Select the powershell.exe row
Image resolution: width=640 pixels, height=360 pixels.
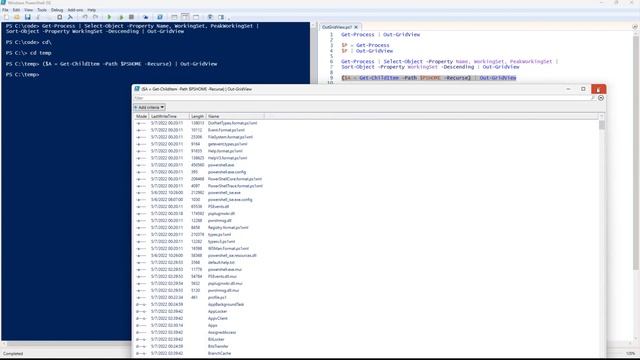pos(366,165)
